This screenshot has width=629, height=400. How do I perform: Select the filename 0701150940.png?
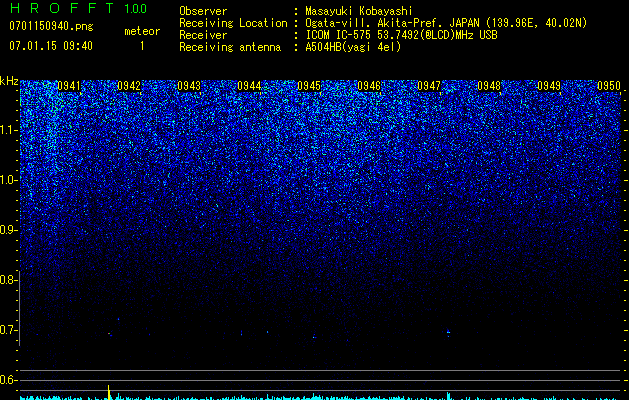51,26
